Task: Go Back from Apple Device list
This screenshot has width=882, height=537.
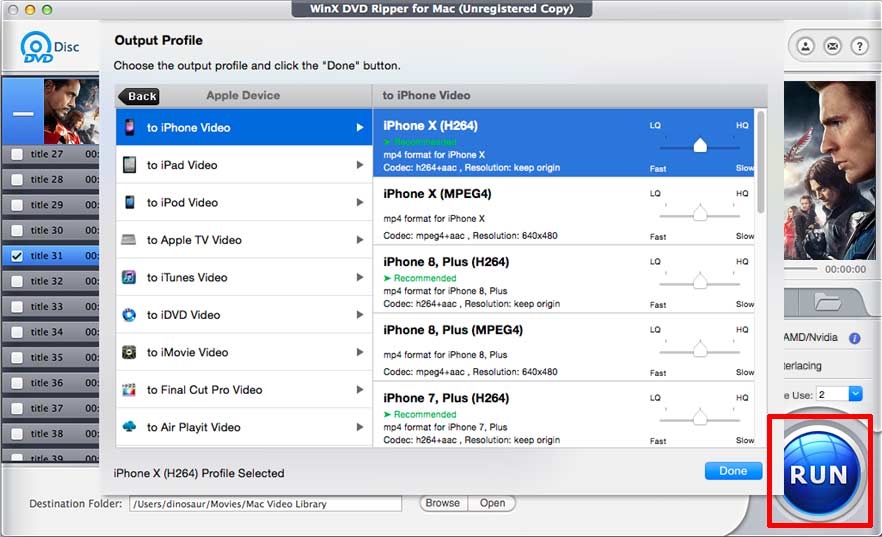Action: [x=138, y=96]
